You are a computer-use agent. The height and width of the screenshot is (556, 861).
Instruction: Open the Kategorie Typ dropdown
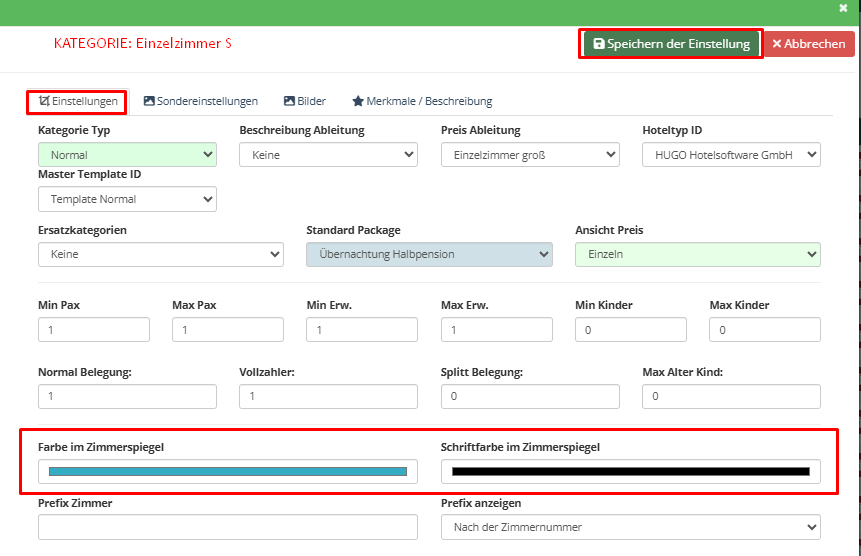pyautogui.click(x=127, y=155)
